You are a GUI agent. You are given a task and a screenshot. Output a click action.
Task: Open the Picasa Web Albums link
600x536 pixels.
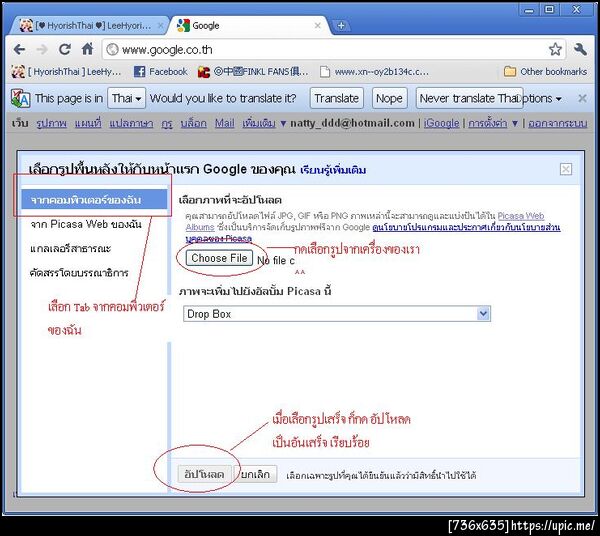521,216
